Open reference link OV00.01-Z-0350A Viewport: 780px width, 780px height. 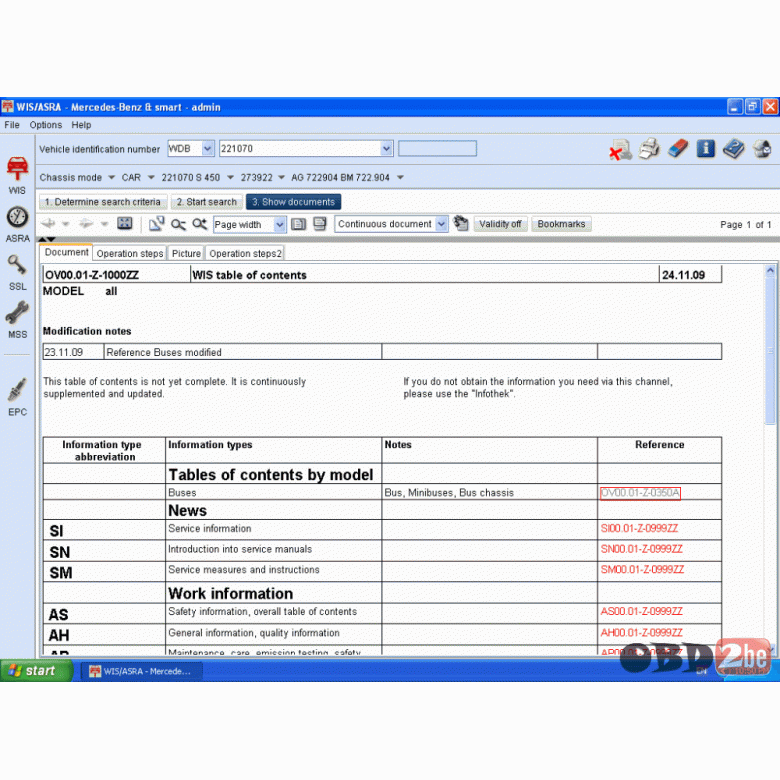(640, 493)
